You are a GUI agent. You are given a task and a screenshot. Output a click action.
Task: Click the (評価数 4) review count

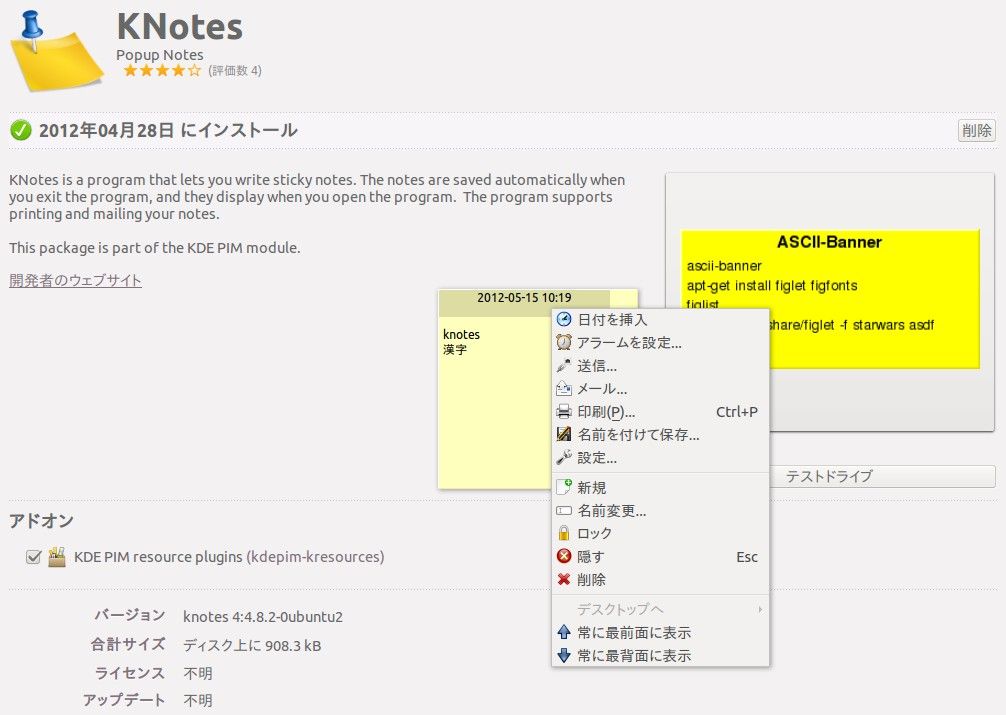click(235, 71)
